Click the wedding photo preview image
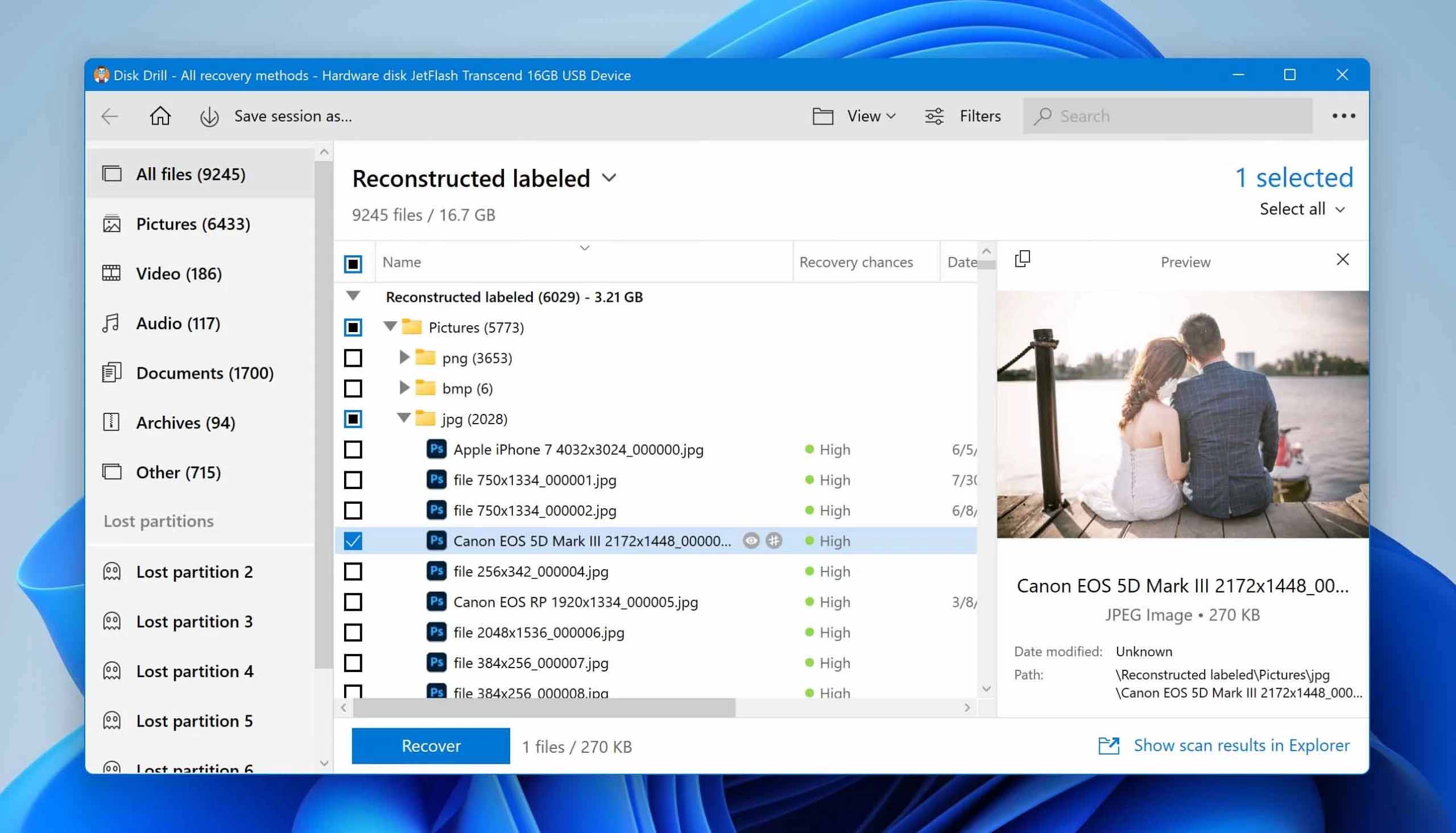Viewport: 1456px width, 833px height. pos(1182,414)
